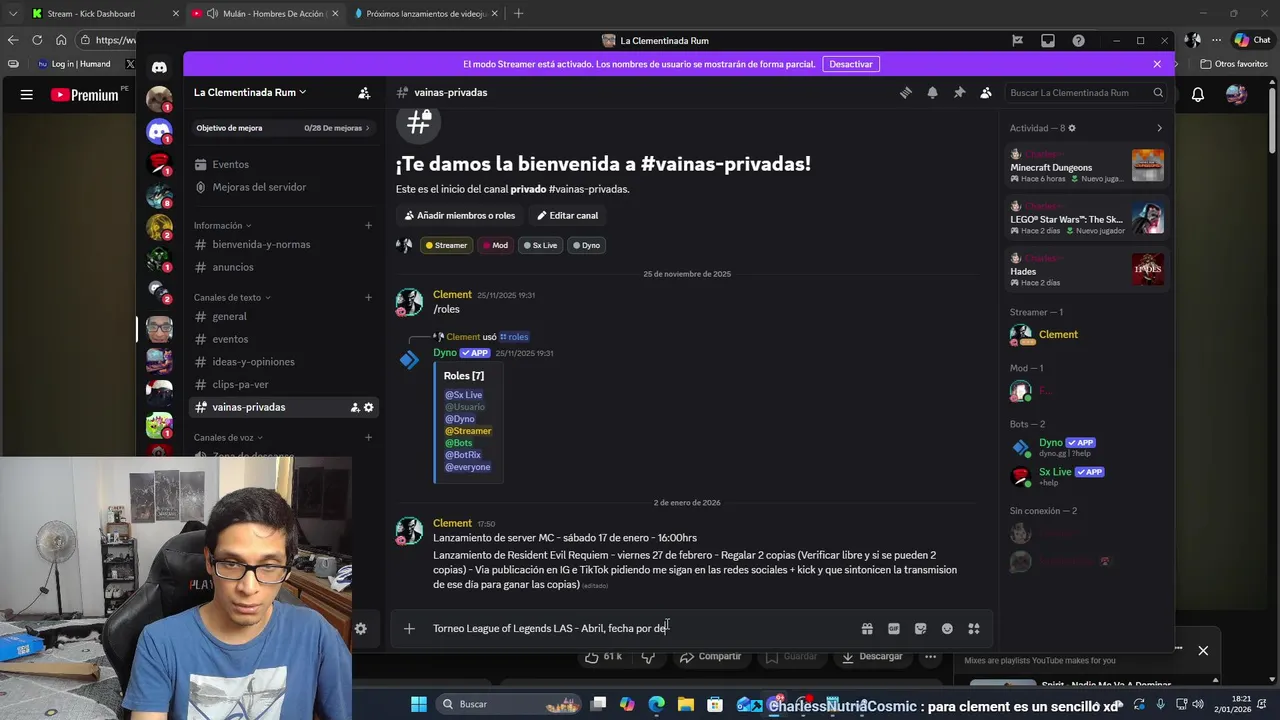Viewport: 1280px width, 720px height.
Task: Open Hades activity card
Action: coord(1085,270)
